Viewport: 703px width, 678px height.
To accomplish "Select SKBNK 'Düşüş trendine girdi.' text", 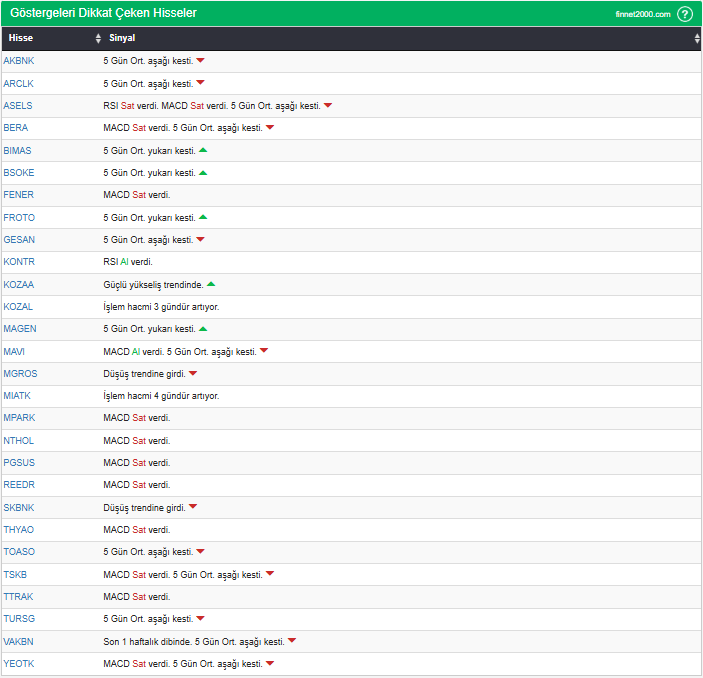I will [x=144, y=508].
